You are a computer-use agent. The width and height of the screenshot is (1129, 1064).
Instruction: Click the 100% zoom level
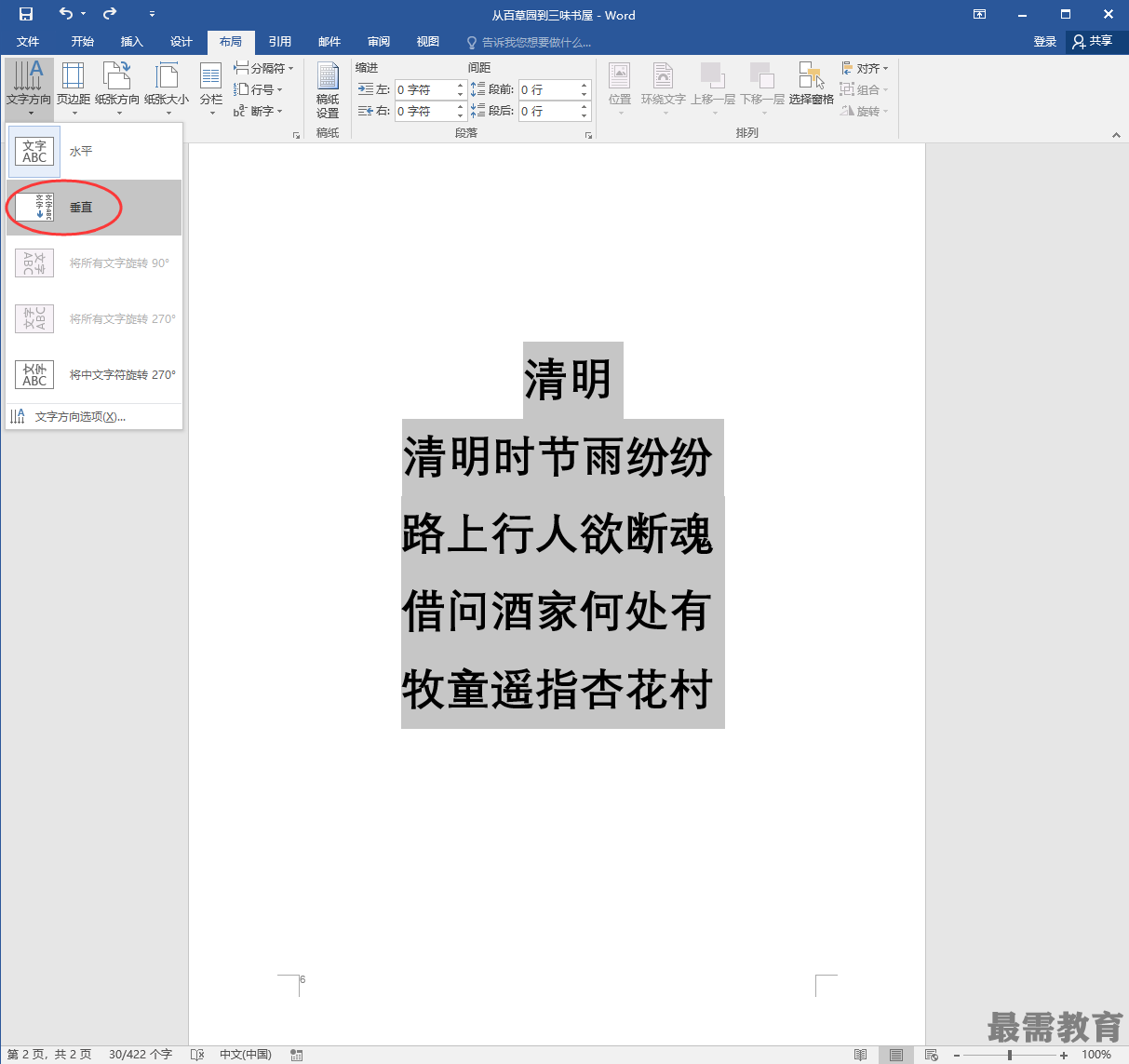[1096, 1055]
